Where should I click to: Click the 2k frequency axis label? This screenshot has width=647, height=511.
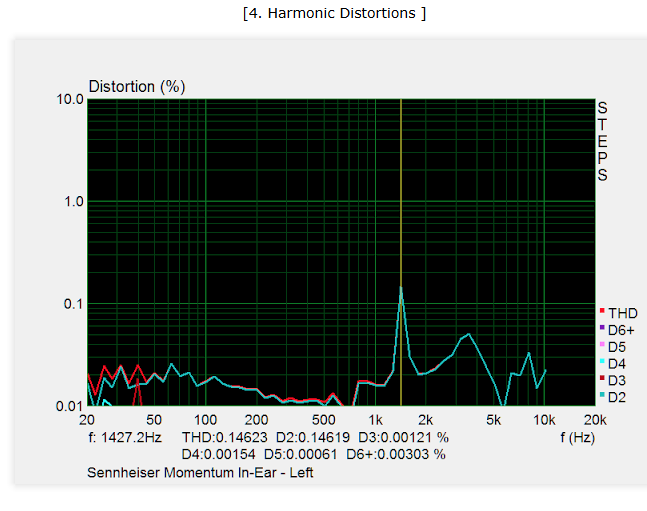[426, 420]
